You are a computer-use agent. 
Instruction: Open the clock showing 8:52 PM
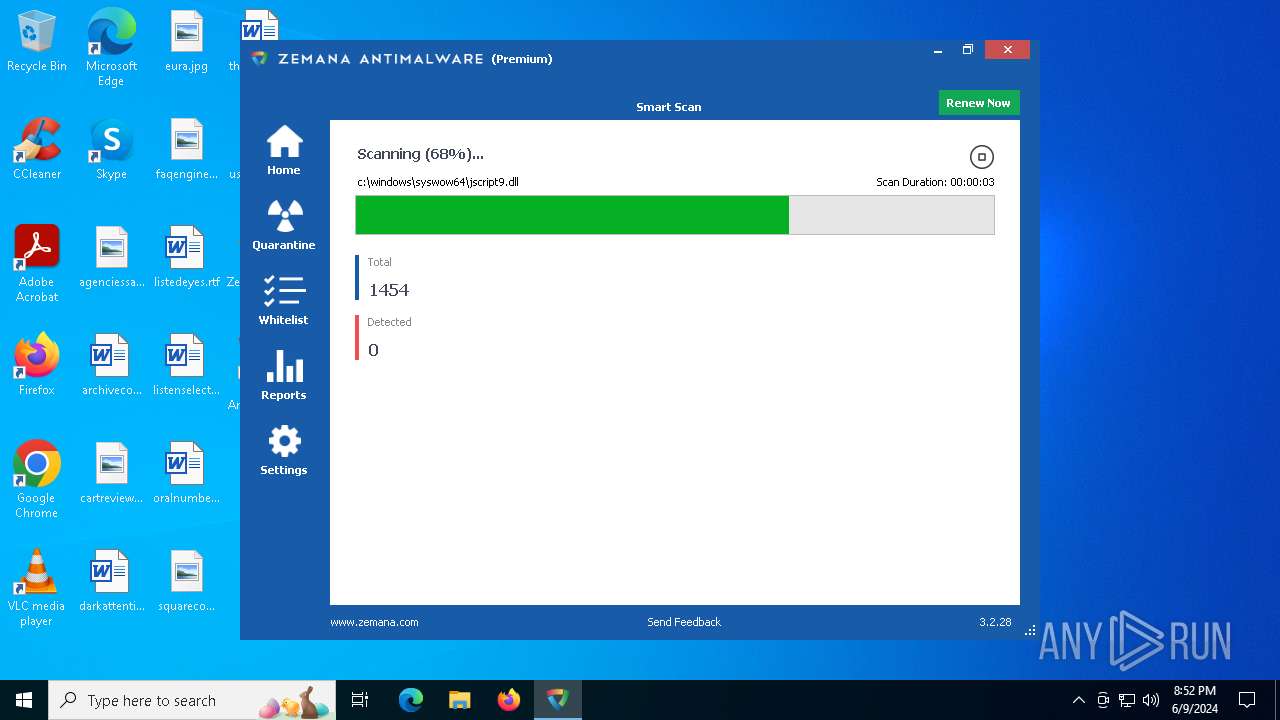coord(1195,700)
